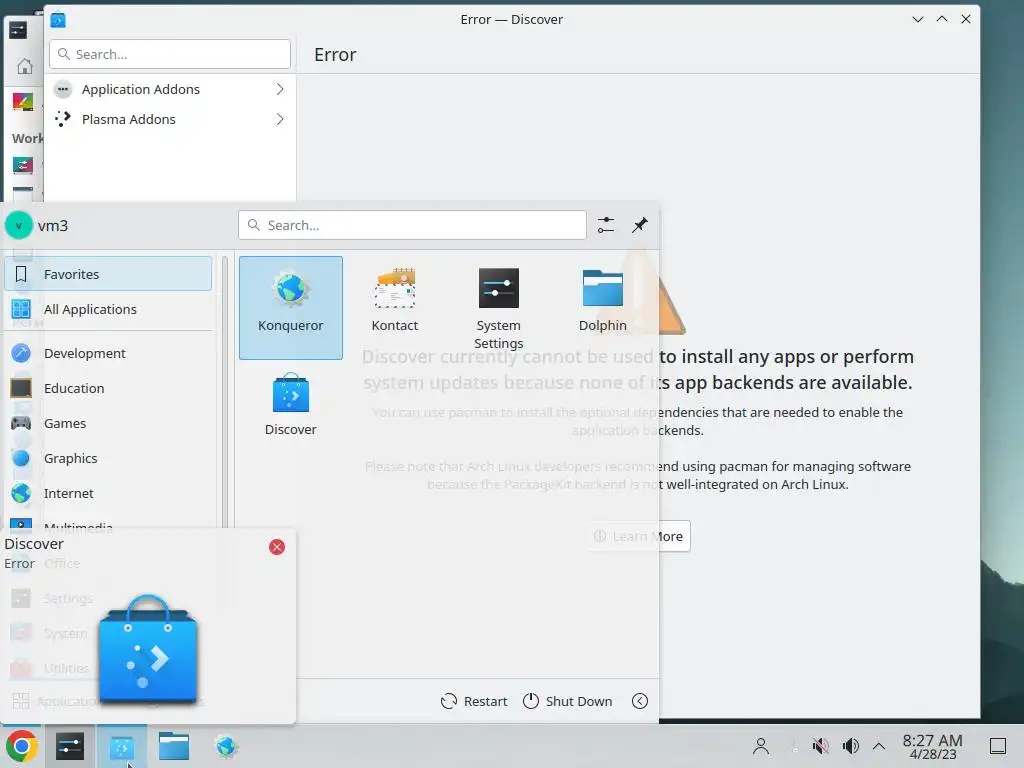Click the home icon in System Settings window
The height and width of the screenshot is (768, 1024).
(25, 66)
